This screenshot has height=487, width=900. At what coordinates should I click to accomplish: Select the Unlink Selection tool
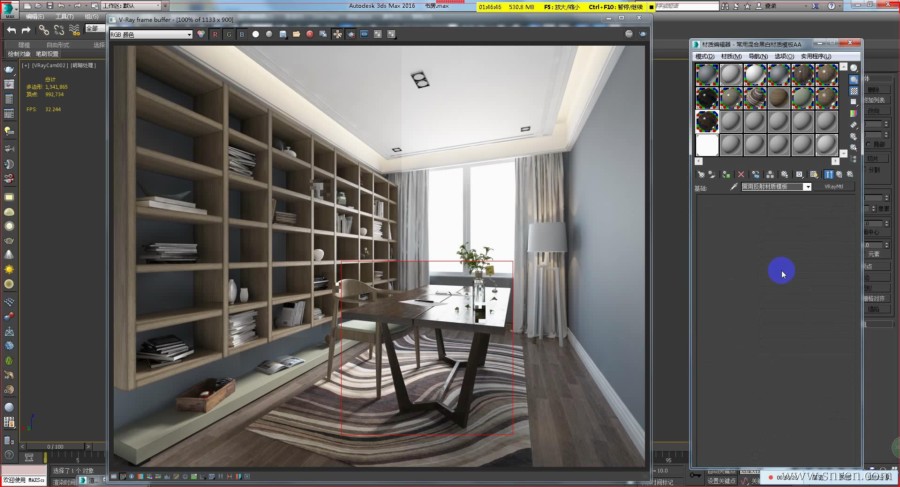59,30
